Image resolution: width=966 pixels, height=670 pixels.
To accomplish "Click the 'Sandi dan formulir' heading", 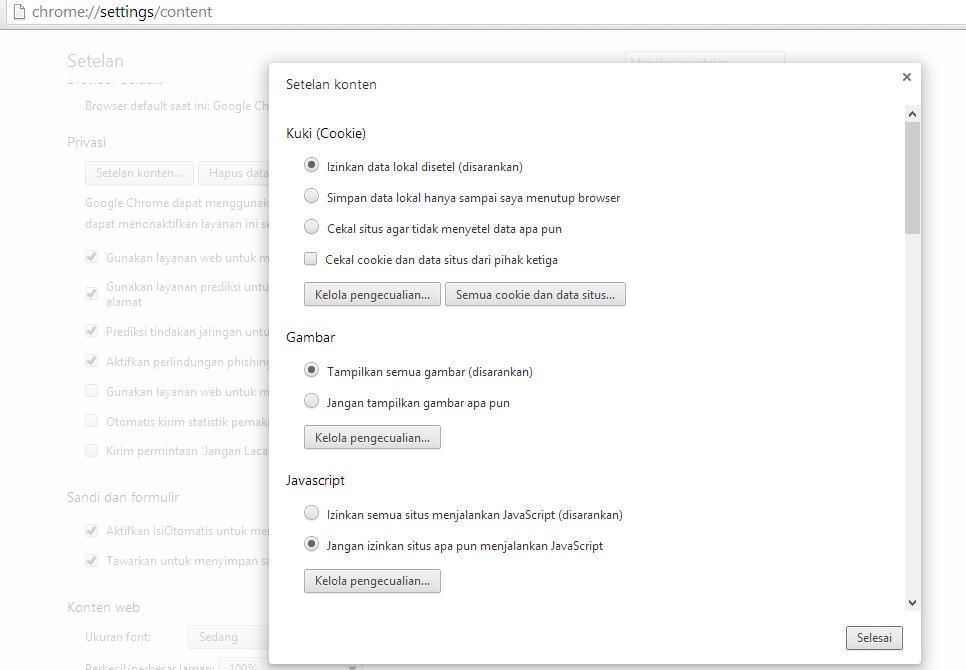I will click(123, 497).
